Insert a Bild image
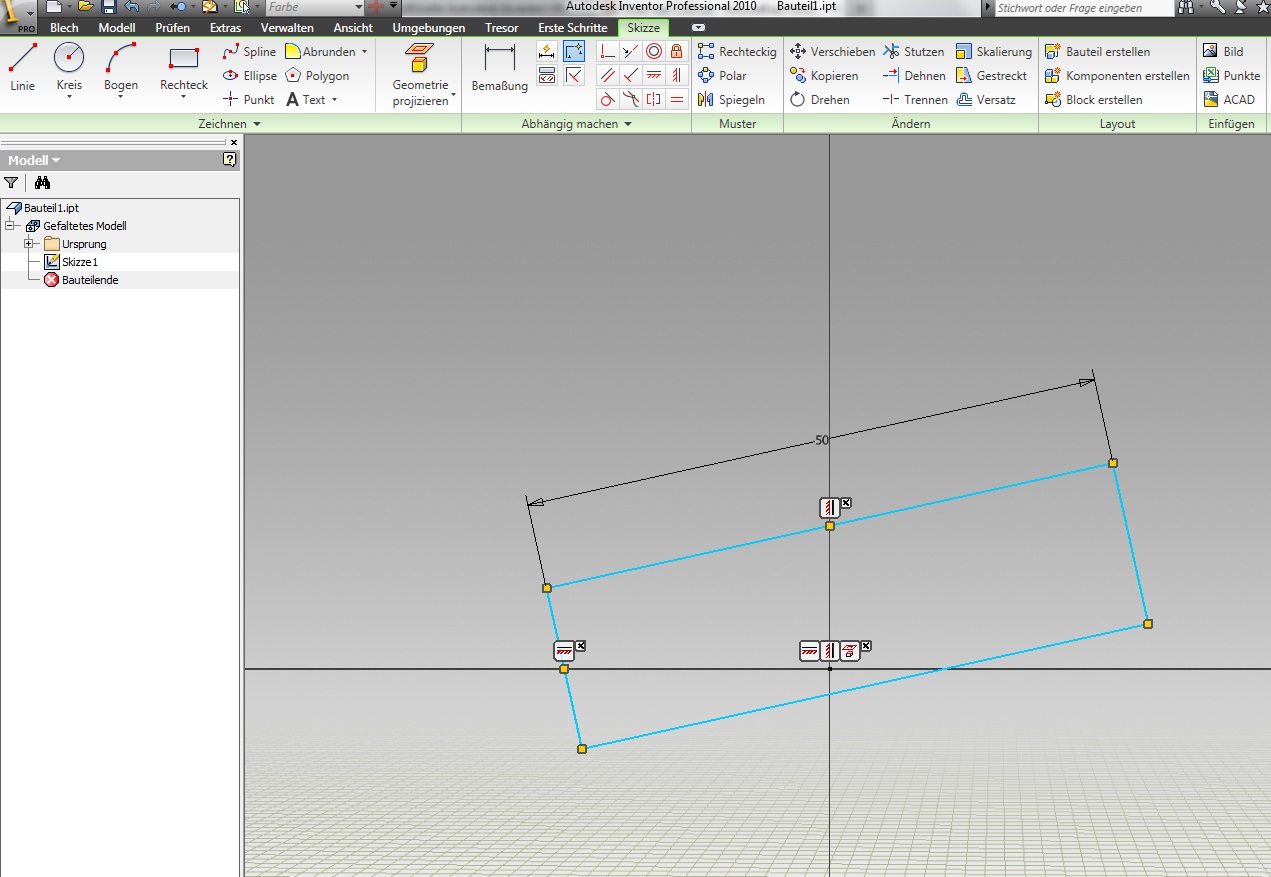 (1222, 52)
